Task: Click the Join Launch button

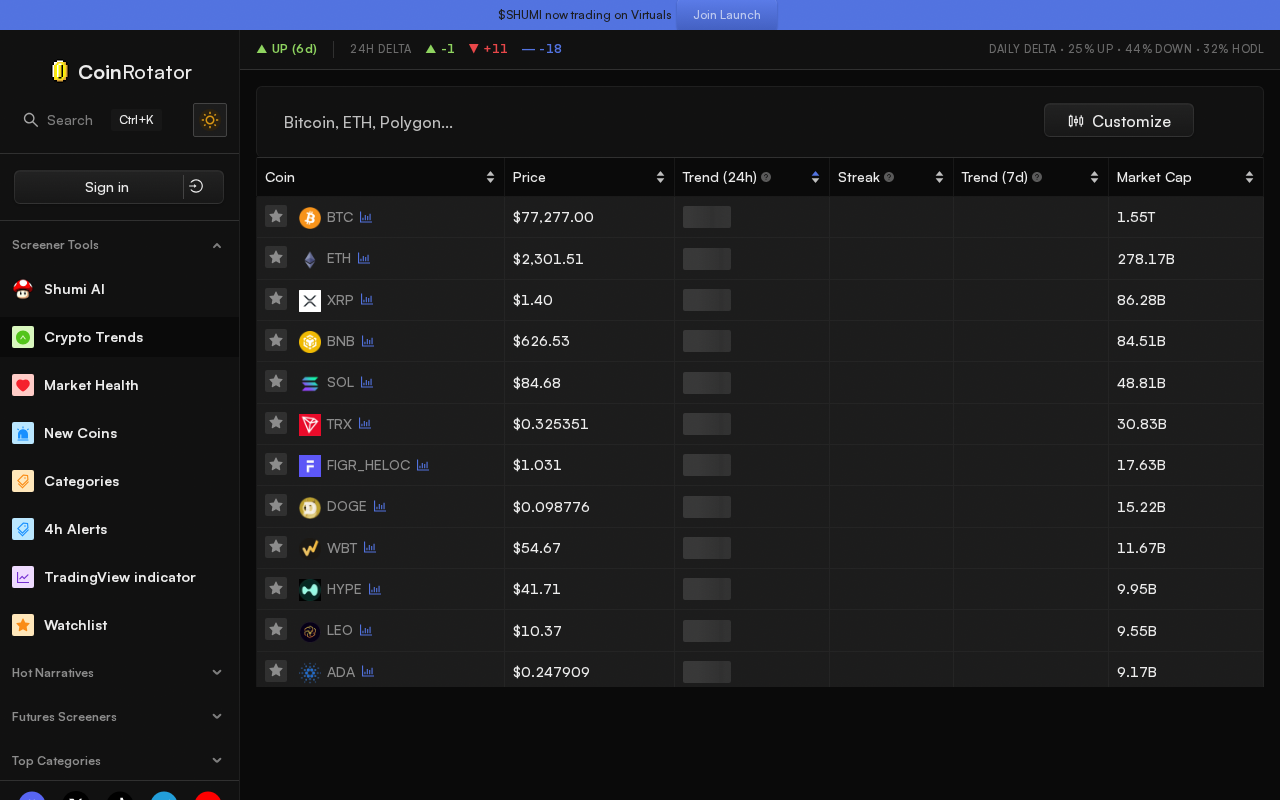Action: click(727, 15)
